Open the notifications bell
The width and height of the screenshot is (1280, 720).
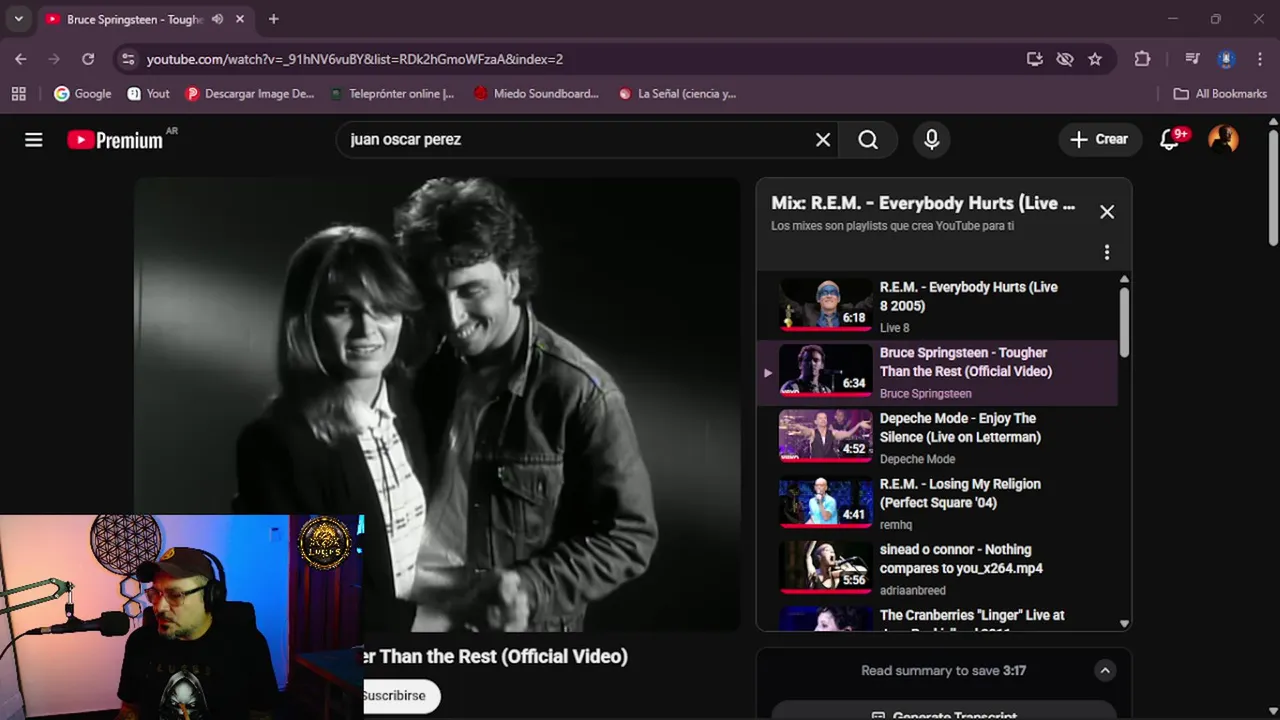(x=1169, y=140)
